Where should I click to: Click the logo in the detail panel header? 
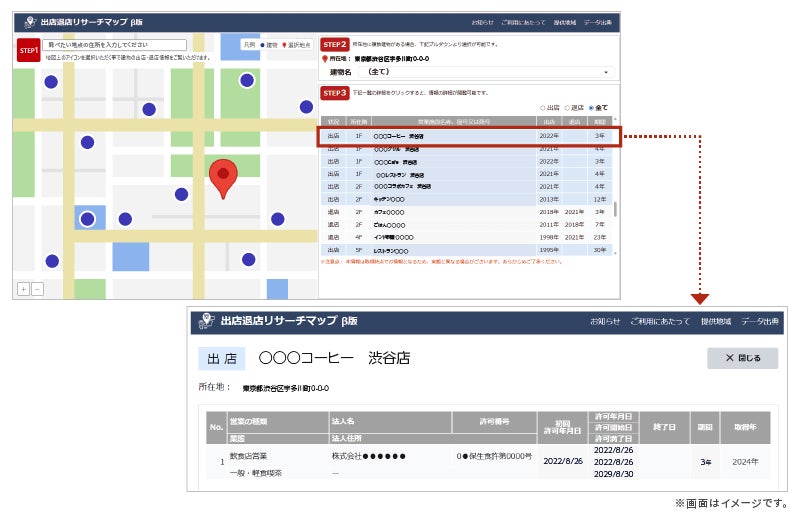pyautogui.click(x=207, y=321)
